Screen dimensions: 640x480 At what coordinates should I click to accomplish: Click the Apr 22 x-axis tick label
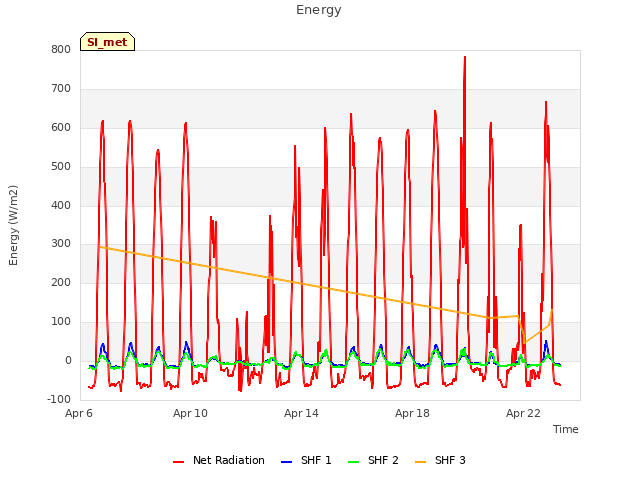(523, 413)
